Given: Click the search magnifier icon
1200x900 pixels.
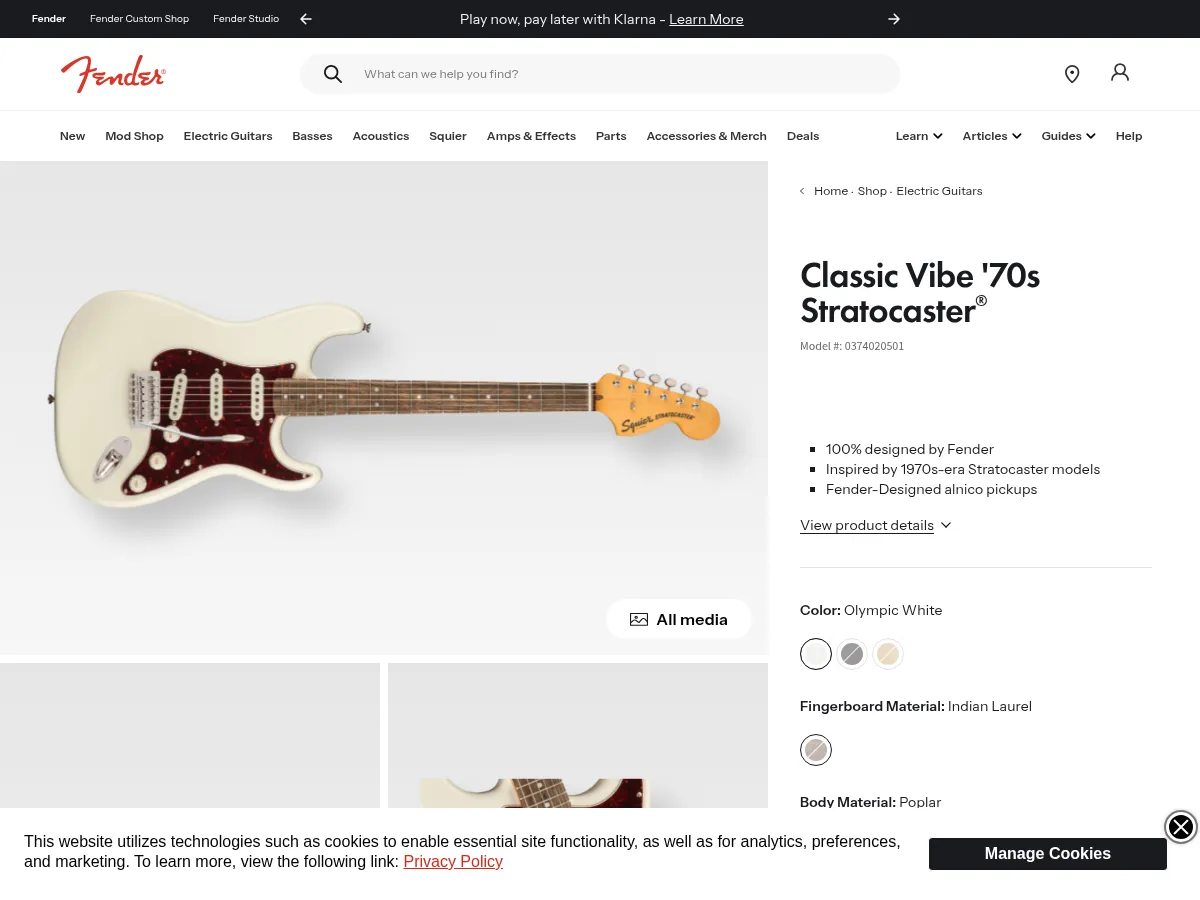Looking at the screenshot, I should 333,74.
